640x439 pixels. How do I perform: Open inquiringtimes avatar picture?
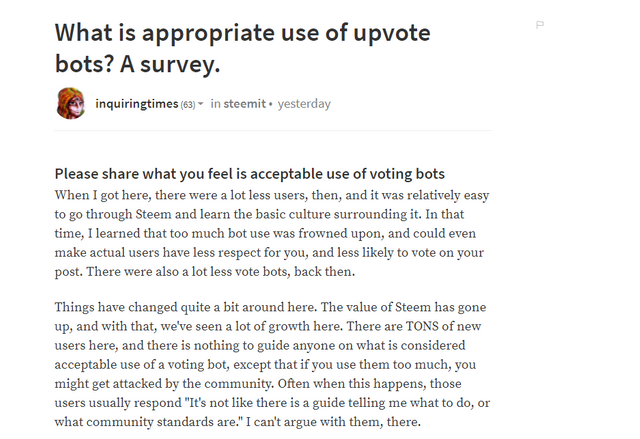click(x=70, y=103)
